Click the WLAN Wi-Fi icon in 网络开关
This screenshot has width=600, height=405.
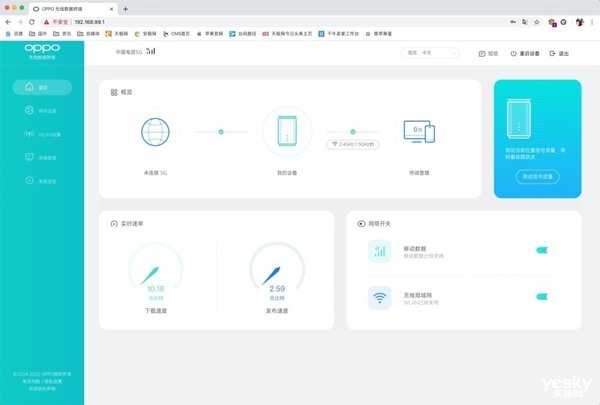[x=380, y=296]
